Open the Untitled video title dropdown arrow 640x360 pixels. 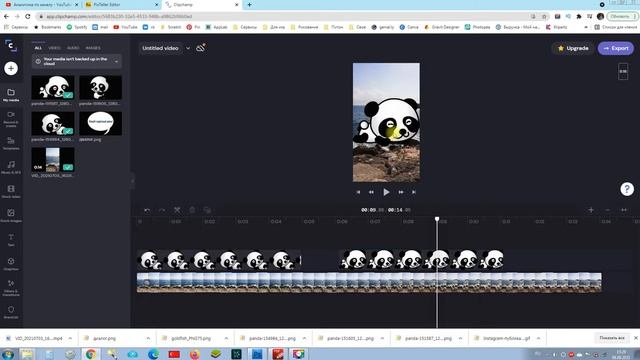(188, 48)
